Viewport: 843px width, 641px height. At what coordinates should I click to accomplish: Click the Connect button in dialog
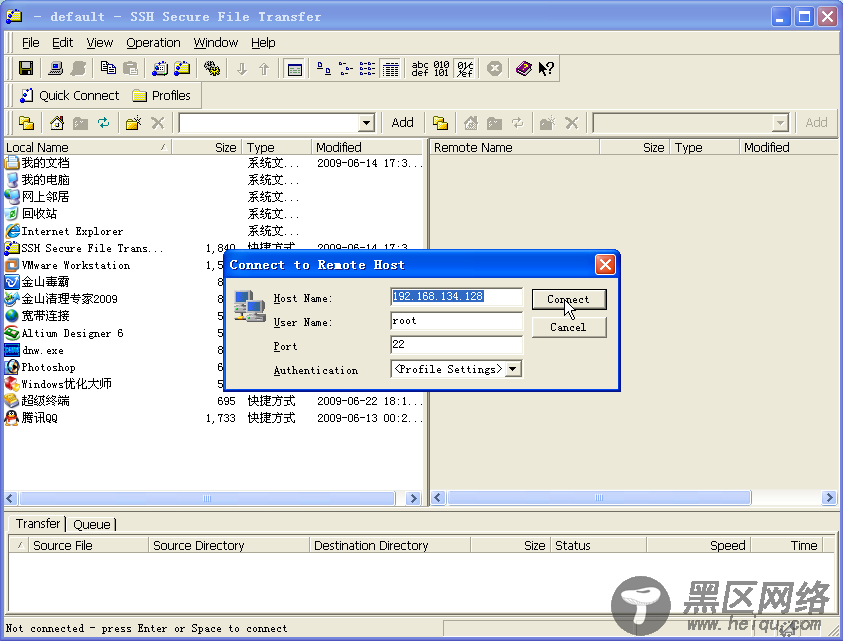click(x=569, y=299)
